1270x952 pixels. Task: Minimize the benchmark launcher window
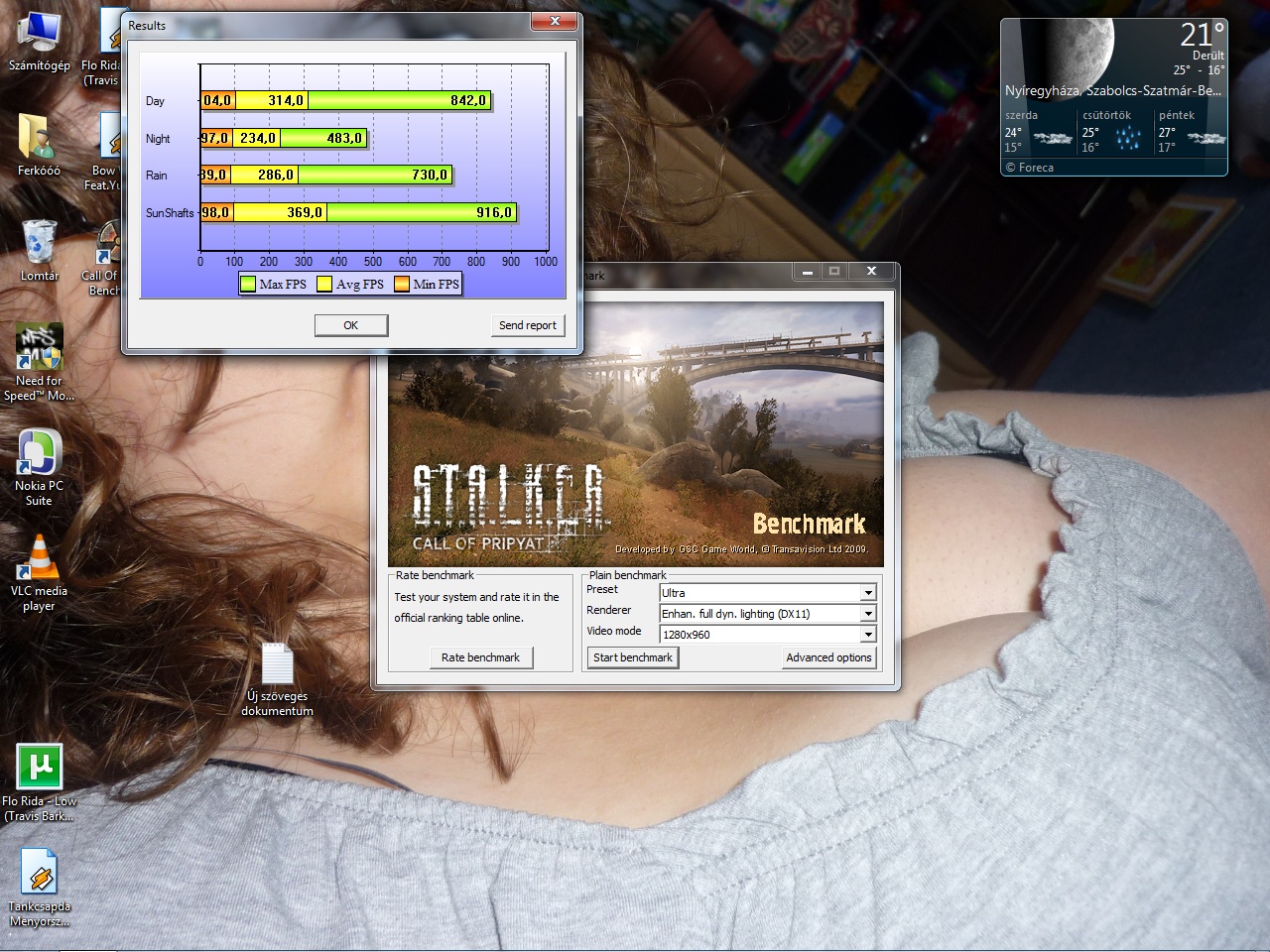point(808,271)
